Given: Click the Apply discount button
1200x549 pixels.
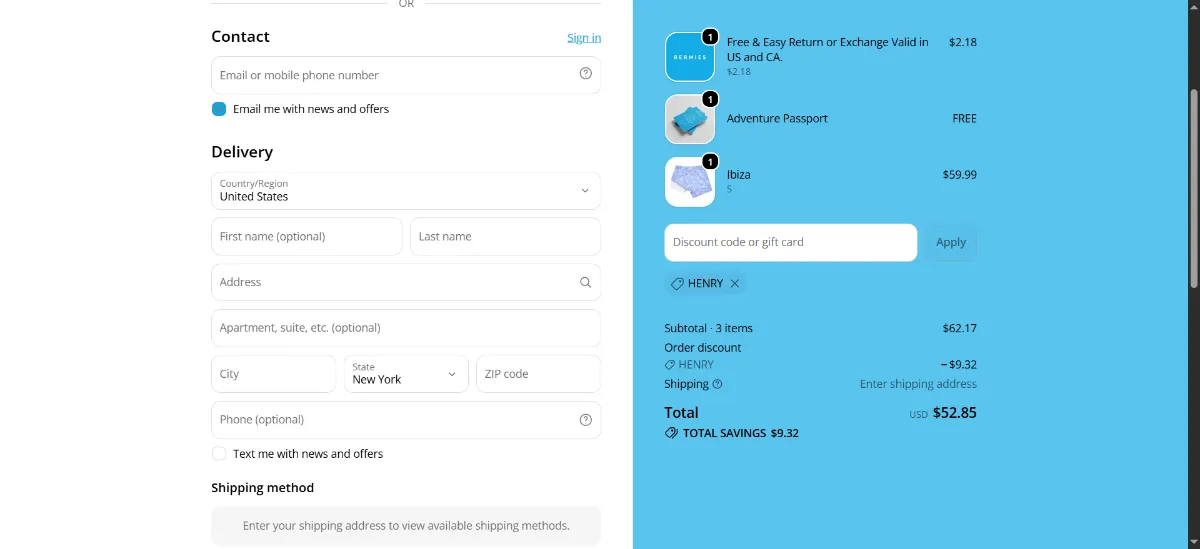Looking at the screenshot, I should tap(951, 242).
